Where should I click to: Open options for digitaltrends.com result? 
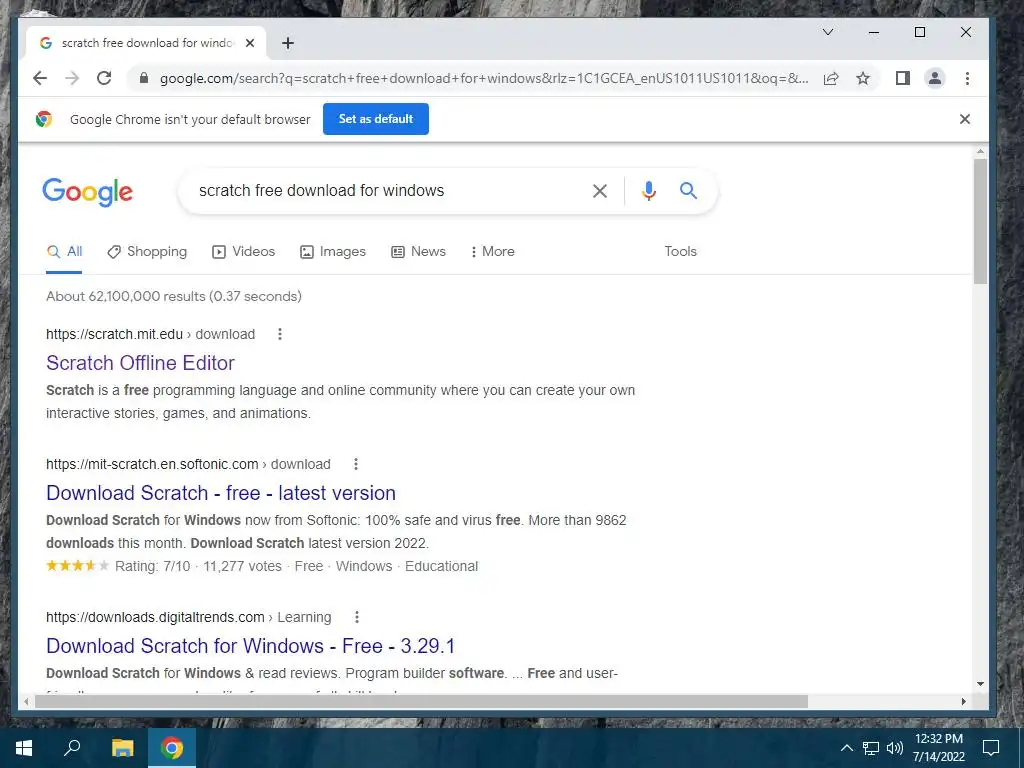point(357,617)
